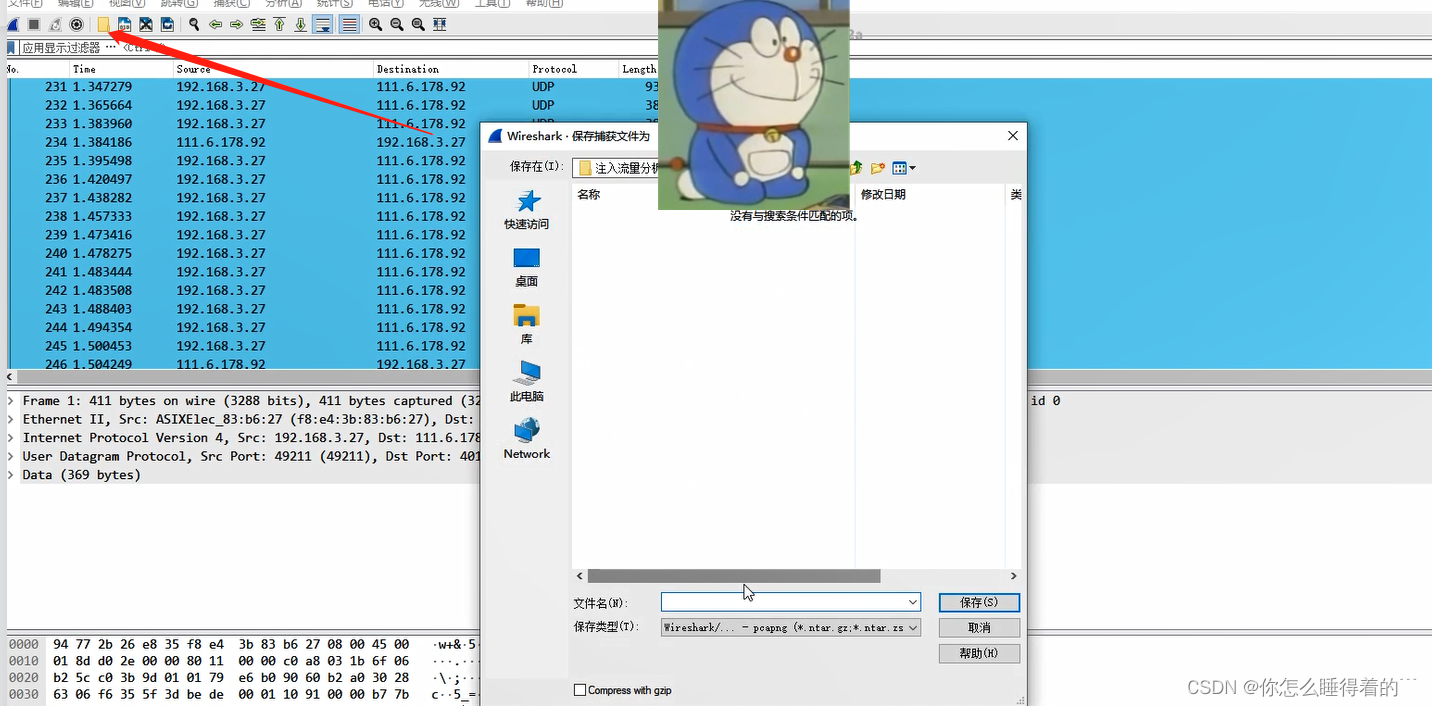Select Desktop (桌面) in the save dialog sidebar
1432x706 pixels.
coord(527,267)
